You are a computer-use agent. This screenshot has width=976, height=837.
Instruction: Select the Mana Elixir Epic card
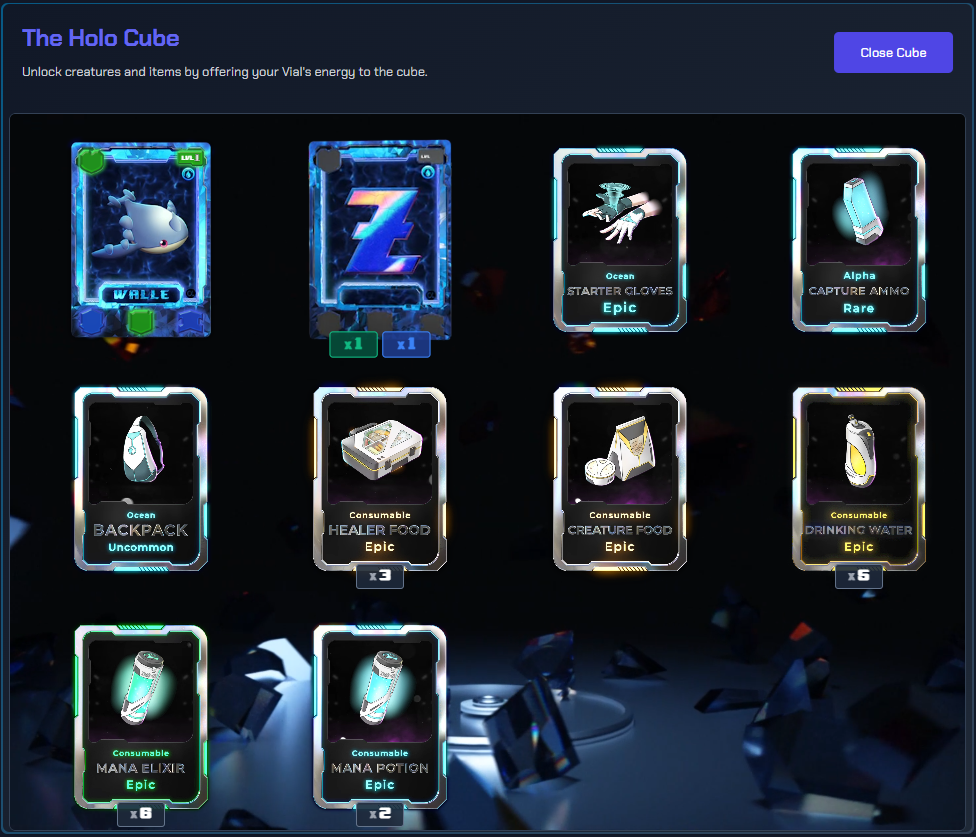[141, 717]
